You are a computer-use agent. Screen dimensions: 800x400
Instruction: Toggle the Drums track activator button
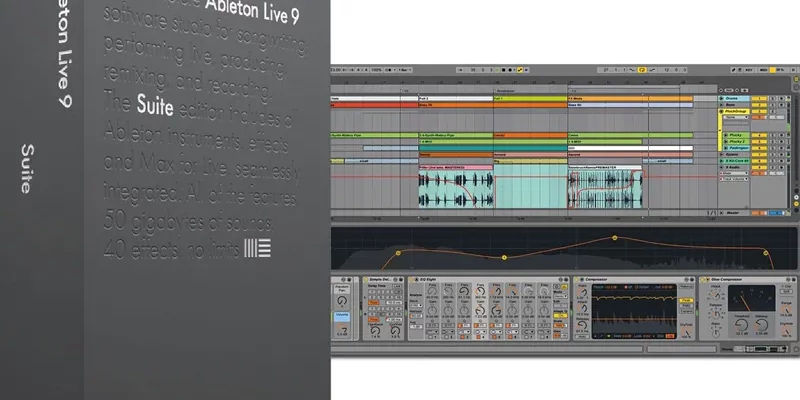(x=760, y=98)
